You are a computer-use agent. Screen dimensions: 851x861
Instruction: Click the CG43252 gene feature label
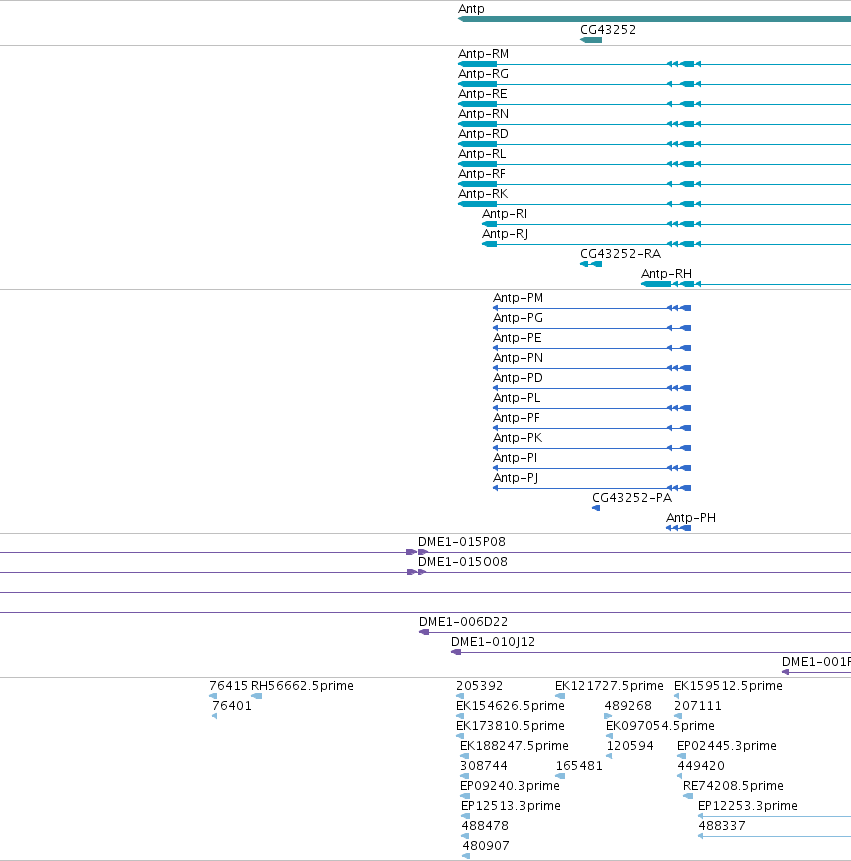point(608,30)
